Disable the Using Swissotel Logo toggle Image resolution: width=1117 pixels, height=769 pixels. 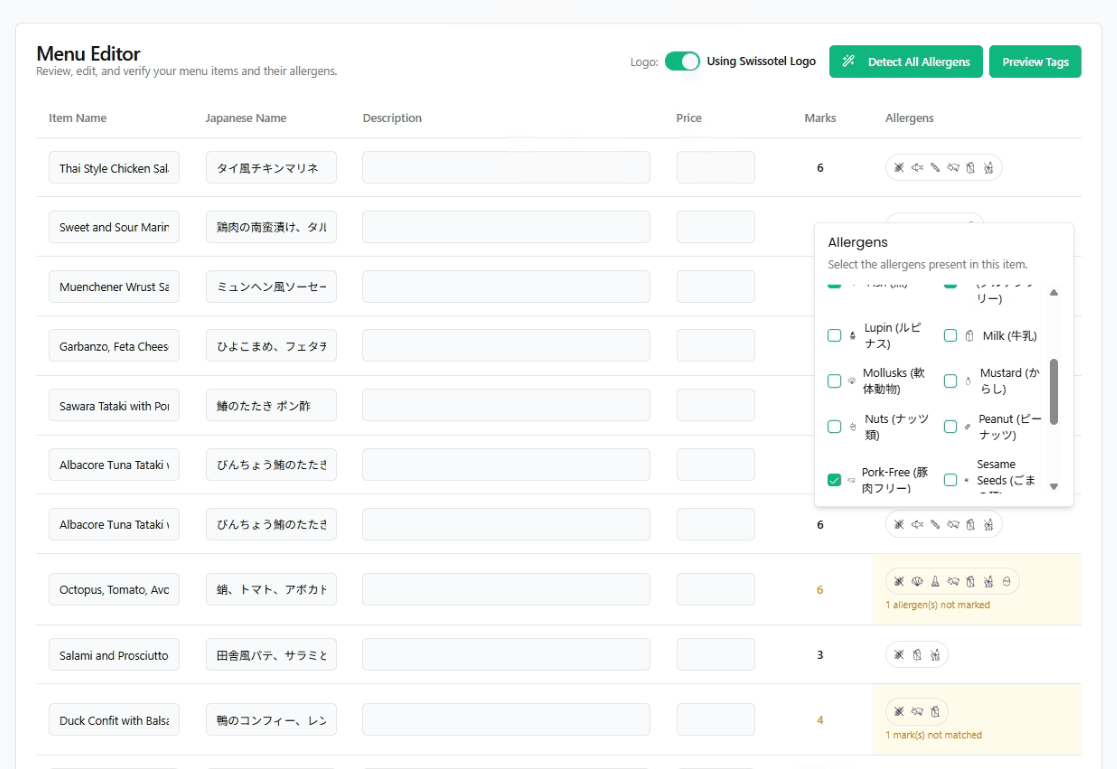pos(683,62)
